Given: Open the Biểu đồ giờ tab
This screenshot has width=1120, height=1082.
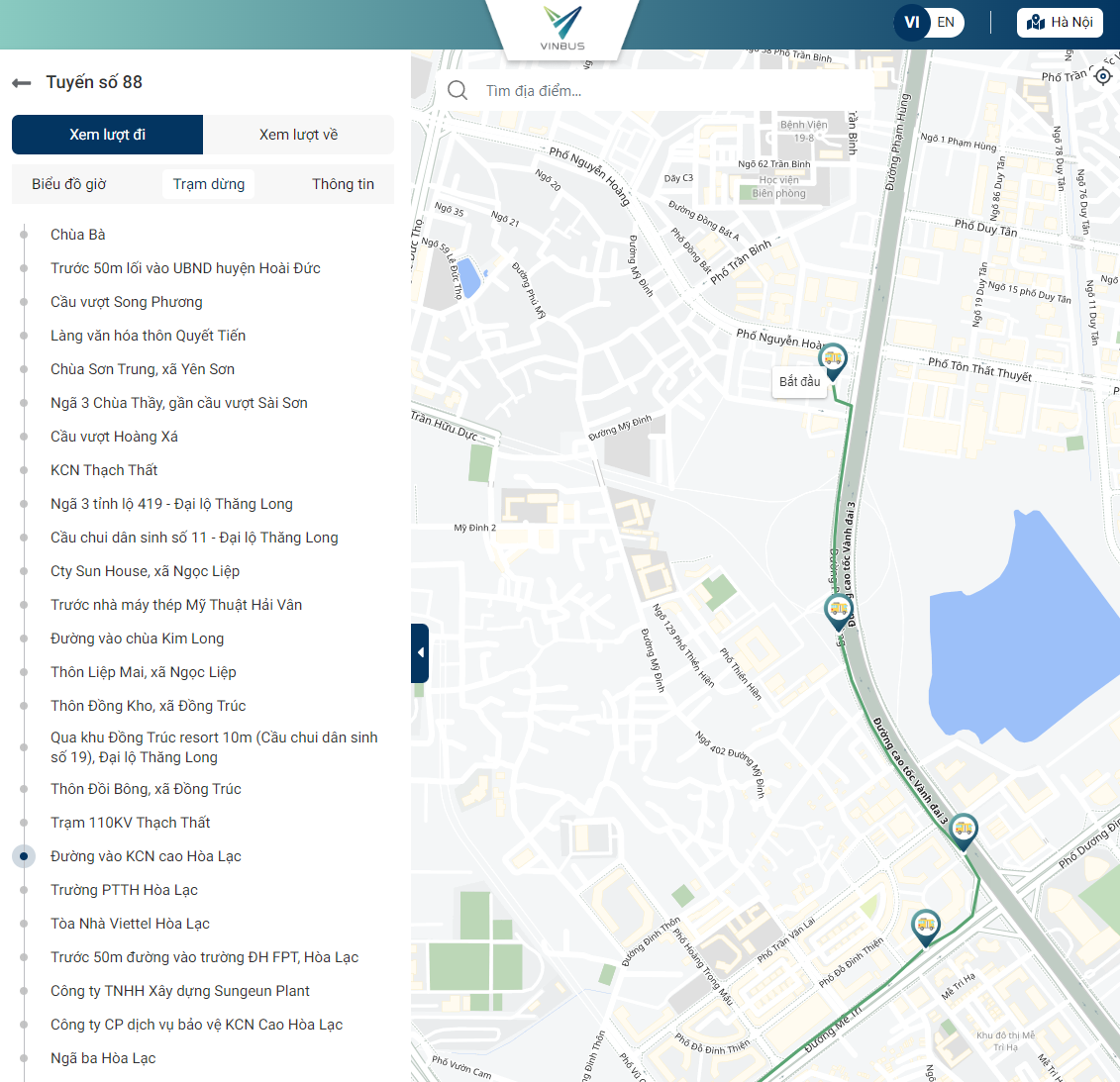Looking at the screenshot, I should coord(69,184).
